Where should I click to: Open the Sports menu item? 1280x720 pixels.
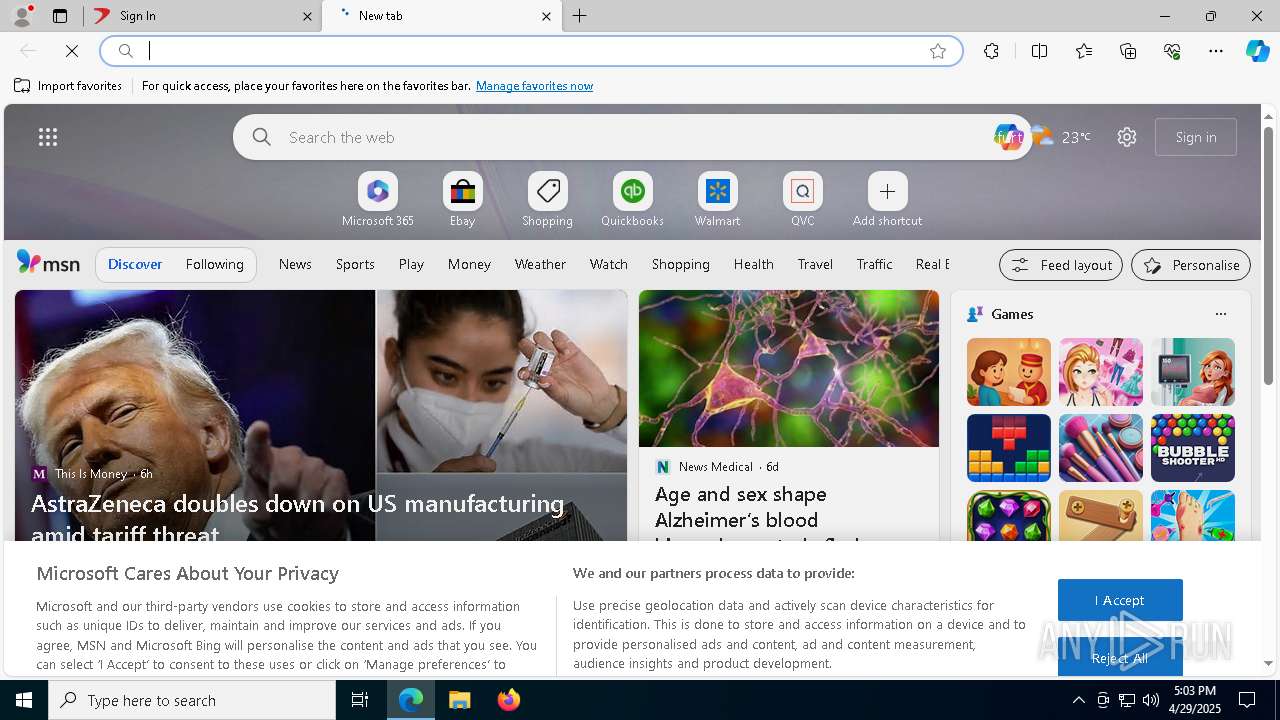click(355, 264)
